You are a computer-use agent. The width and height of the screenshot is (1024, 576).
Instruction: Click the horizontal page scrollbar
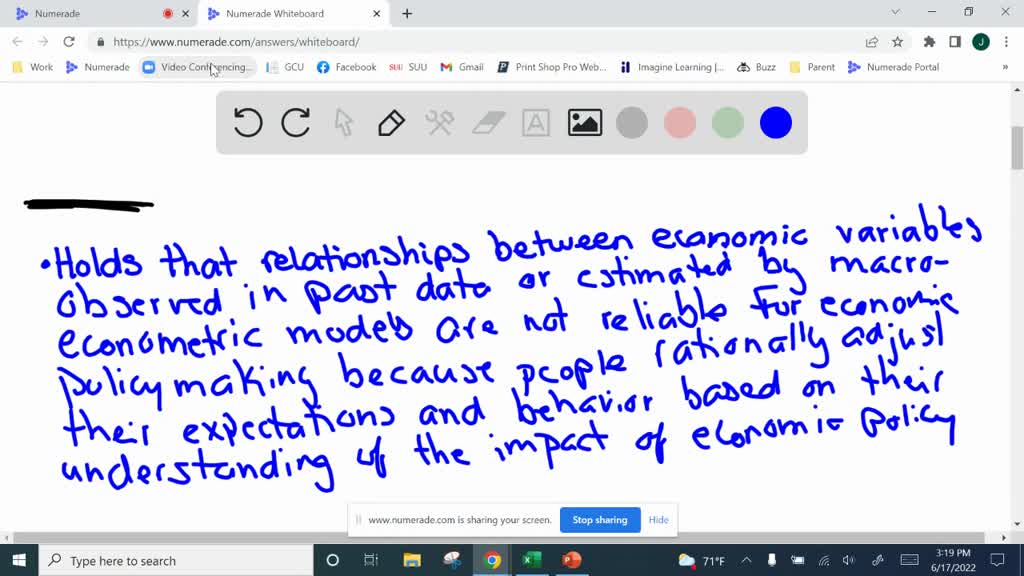point(499,537)
